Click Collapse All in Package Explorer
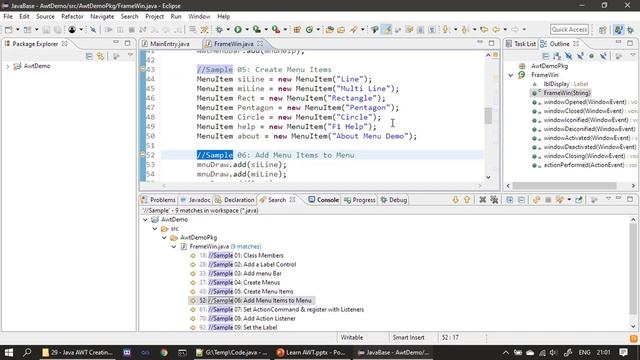The height and width of the screenshot is (360, 640). point(89,56)
